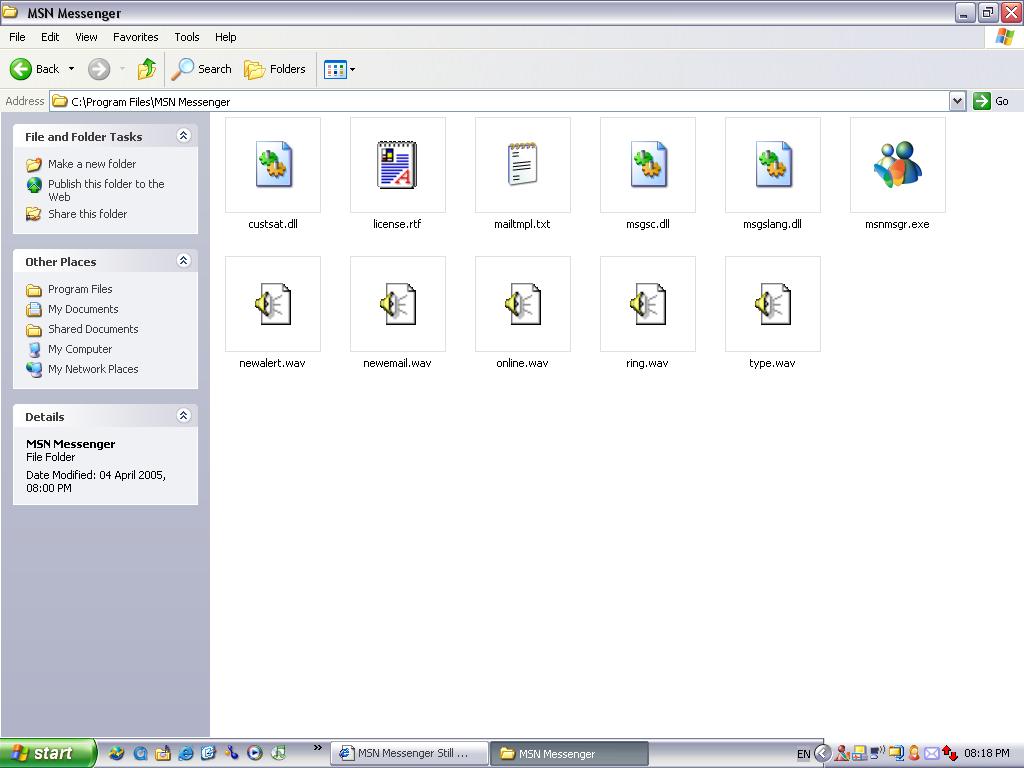Click the taskbar clock showing 08:18 PM
Viewport: 1024px width, 768px height.
point(987,754)
